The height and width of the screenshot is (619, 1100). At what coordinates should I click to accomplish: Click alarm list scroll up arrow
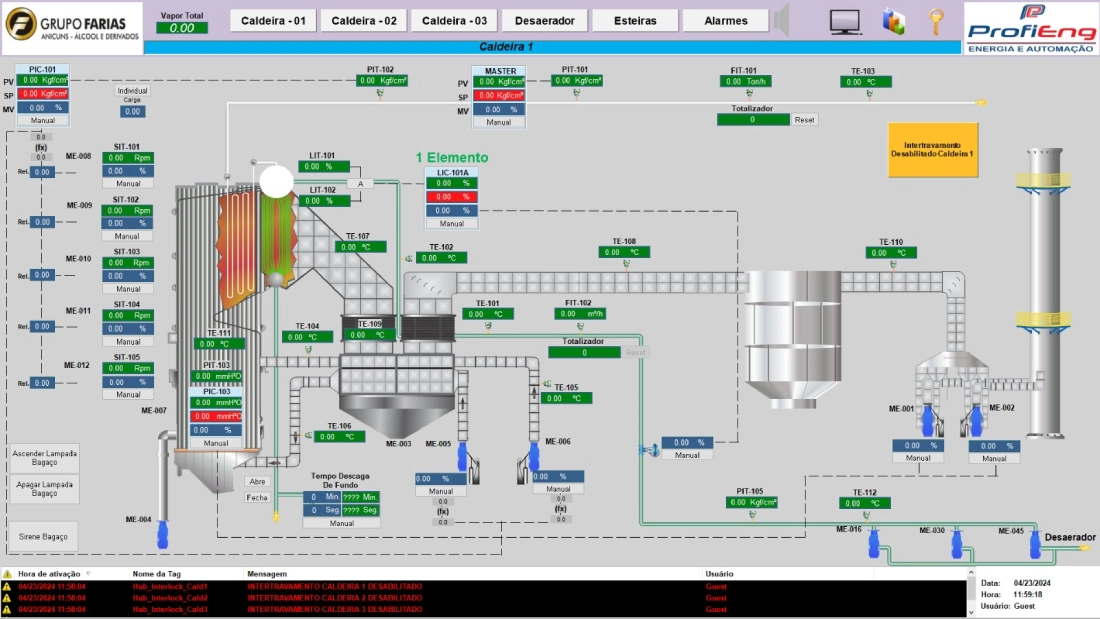[x=971, y=573]
